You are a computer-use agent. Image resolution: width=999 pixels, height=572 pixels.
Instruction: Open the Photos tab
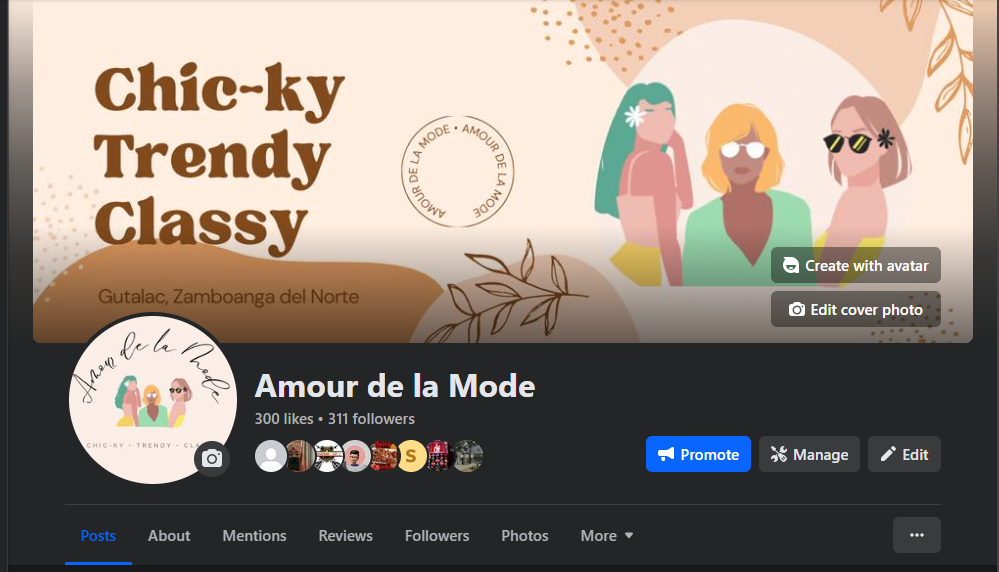(x=524, y=536)
